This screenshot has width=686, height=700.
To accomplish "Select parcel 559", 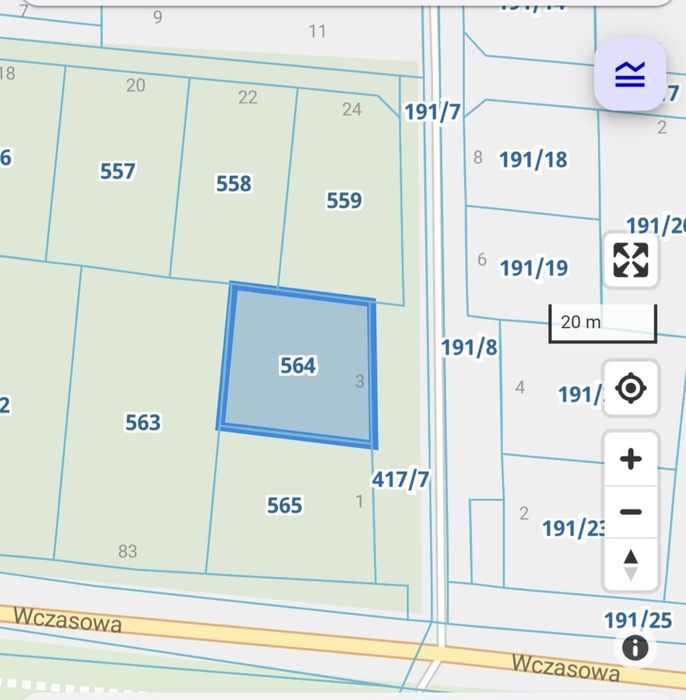I will [x=344, y=200].
